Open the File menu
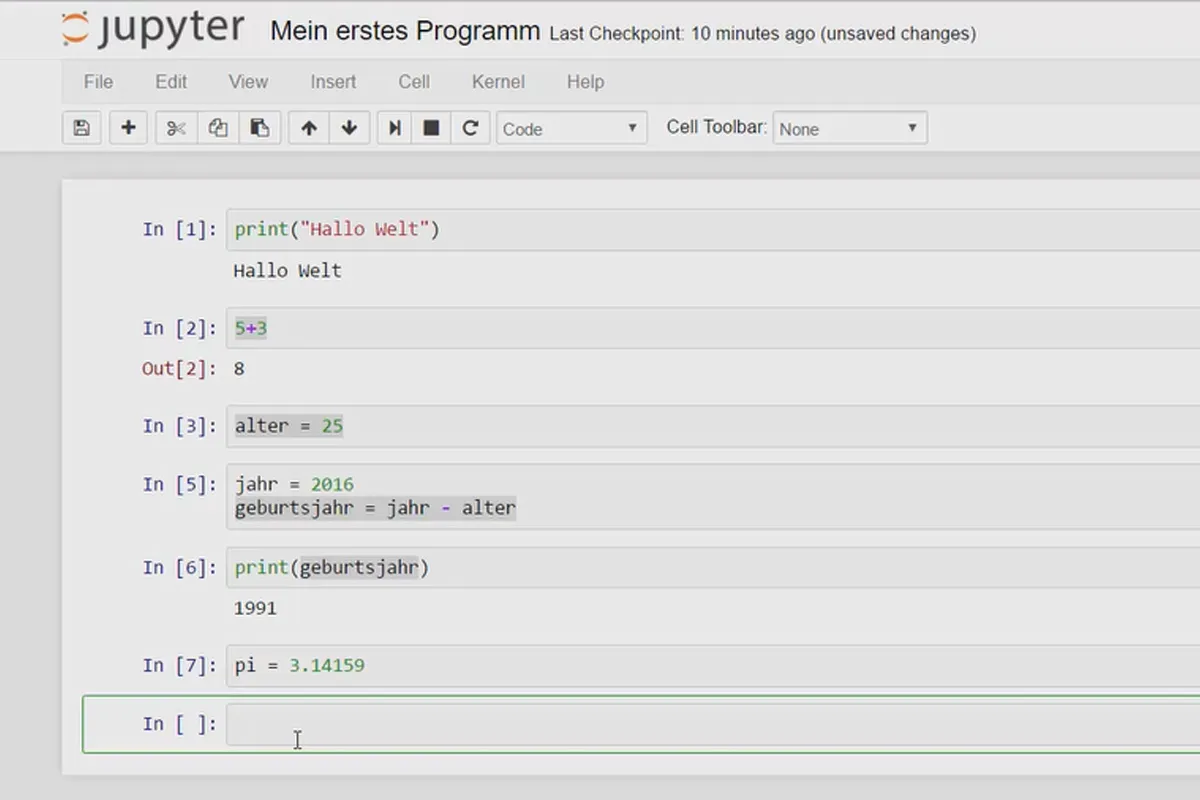 click(98, 82)
